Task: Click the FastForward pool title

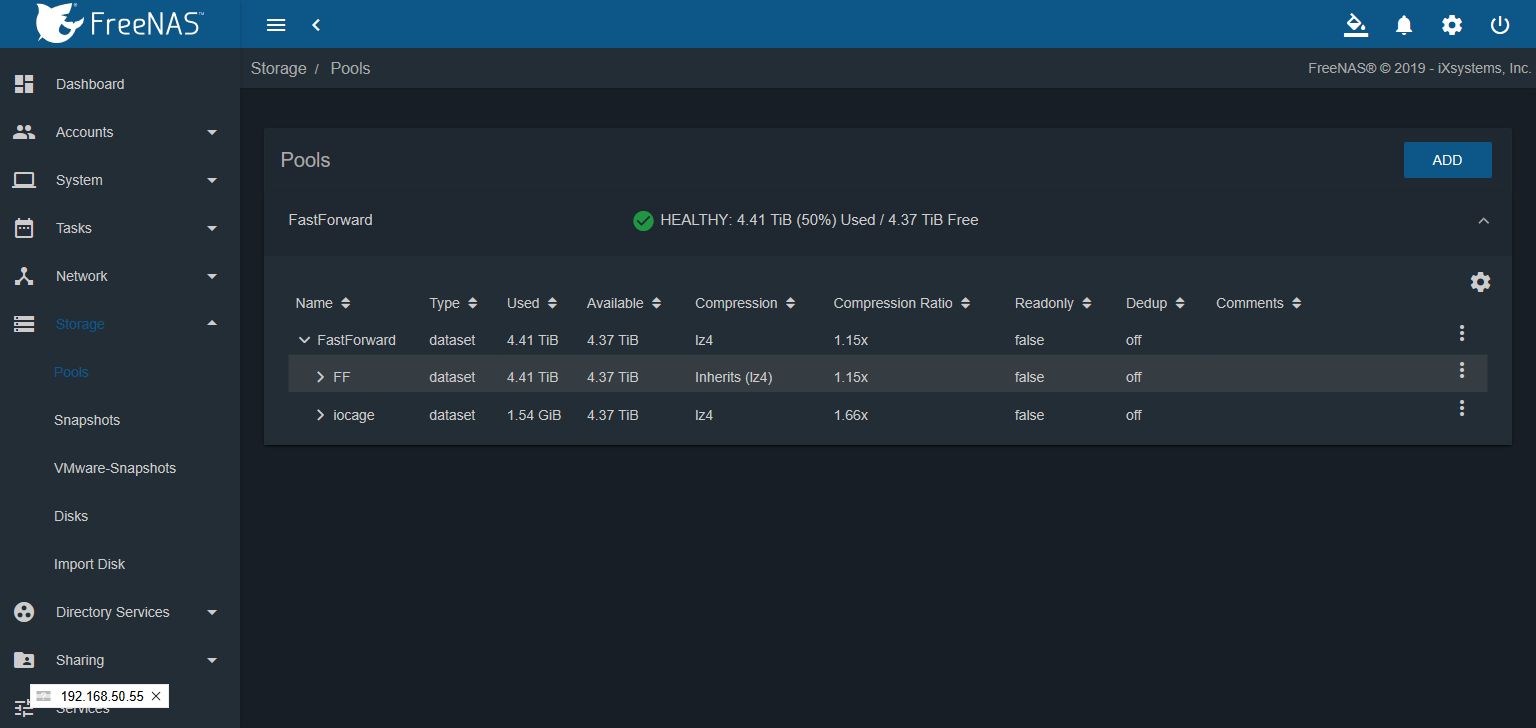Action: click(x=330, y=220)
